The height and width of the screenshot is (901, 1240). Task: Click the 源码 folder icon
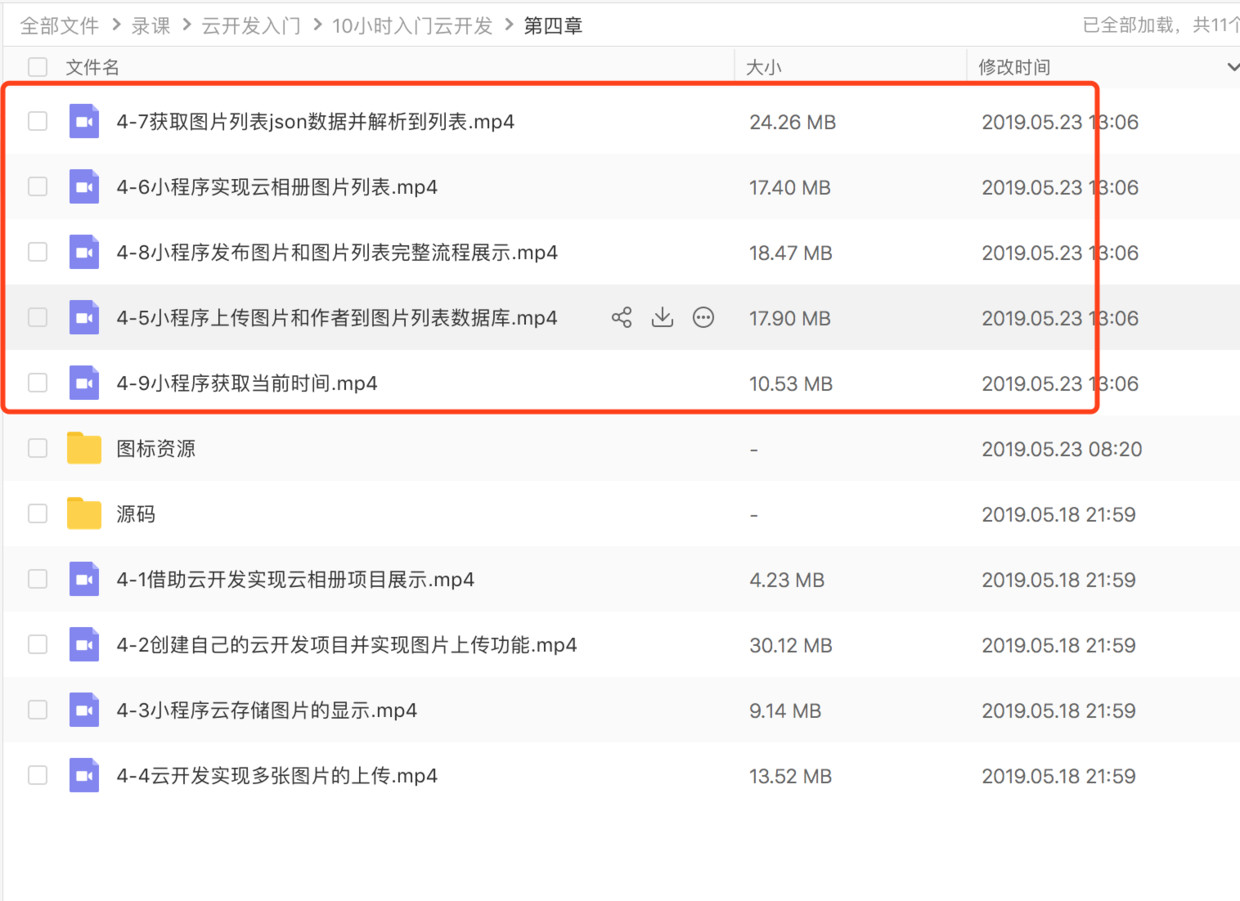84,514
